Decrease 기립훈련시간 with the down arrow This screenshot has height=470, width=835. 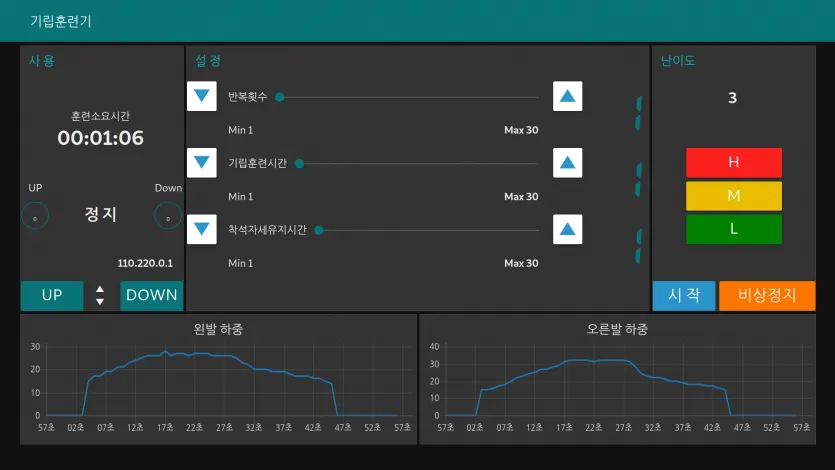point(202,162)
